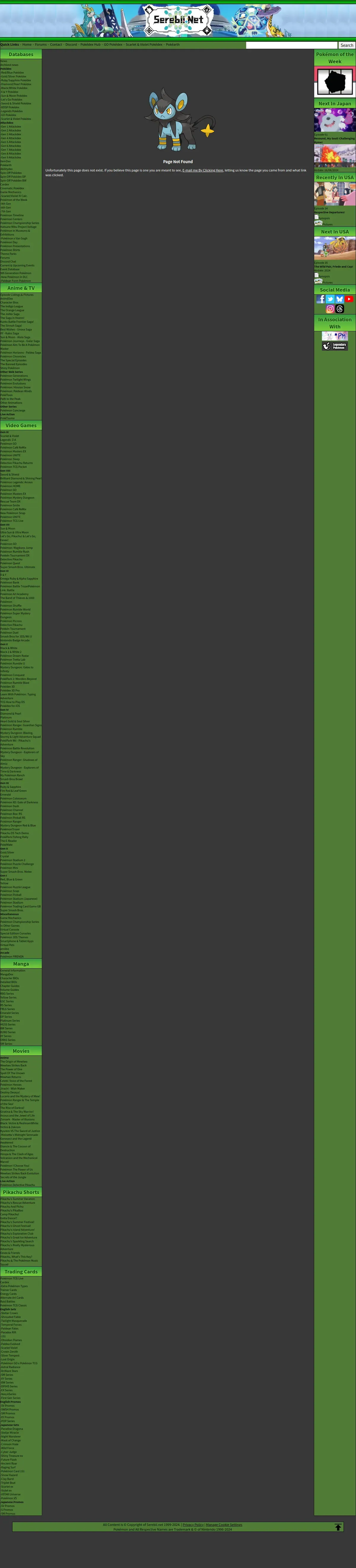Screen dimensions: 356x1568
Task: Open Pokémon Concierge link
Action: [13, 410]
